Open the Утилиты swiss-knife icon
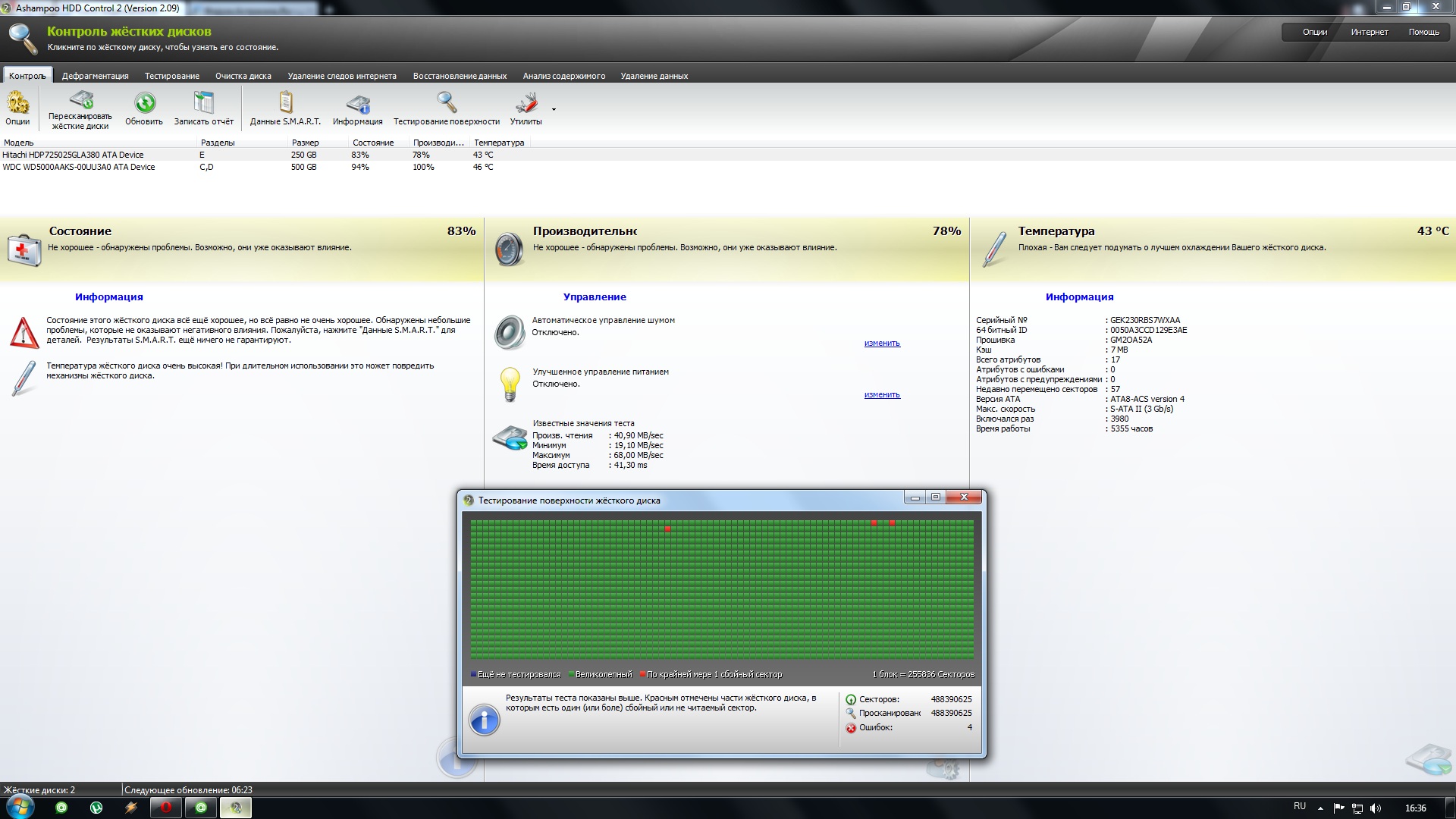1456x819 pixels. pyautogui.click(x=526, y=103)
